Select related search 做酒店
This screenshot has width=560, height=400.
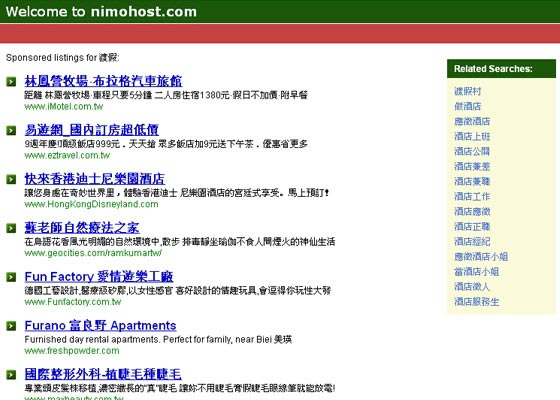click(x=468, y=106)
